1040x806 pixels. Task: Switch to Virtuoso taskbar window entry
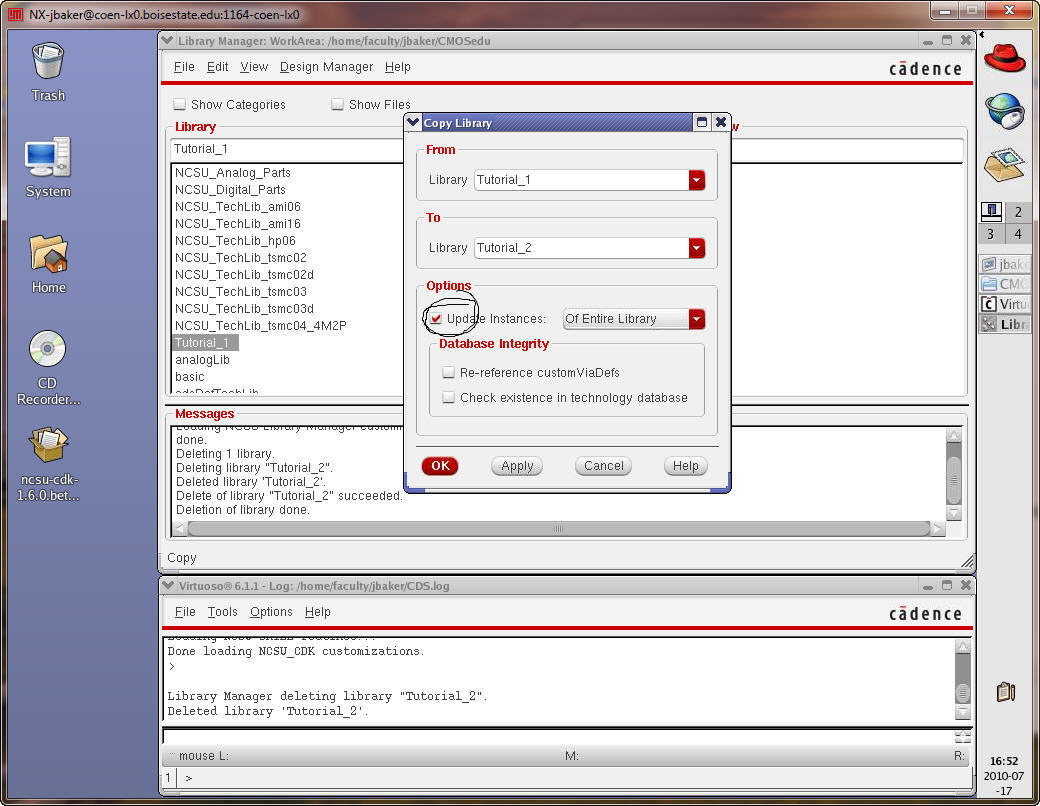pyautogui.click(x=1005, y=304)
